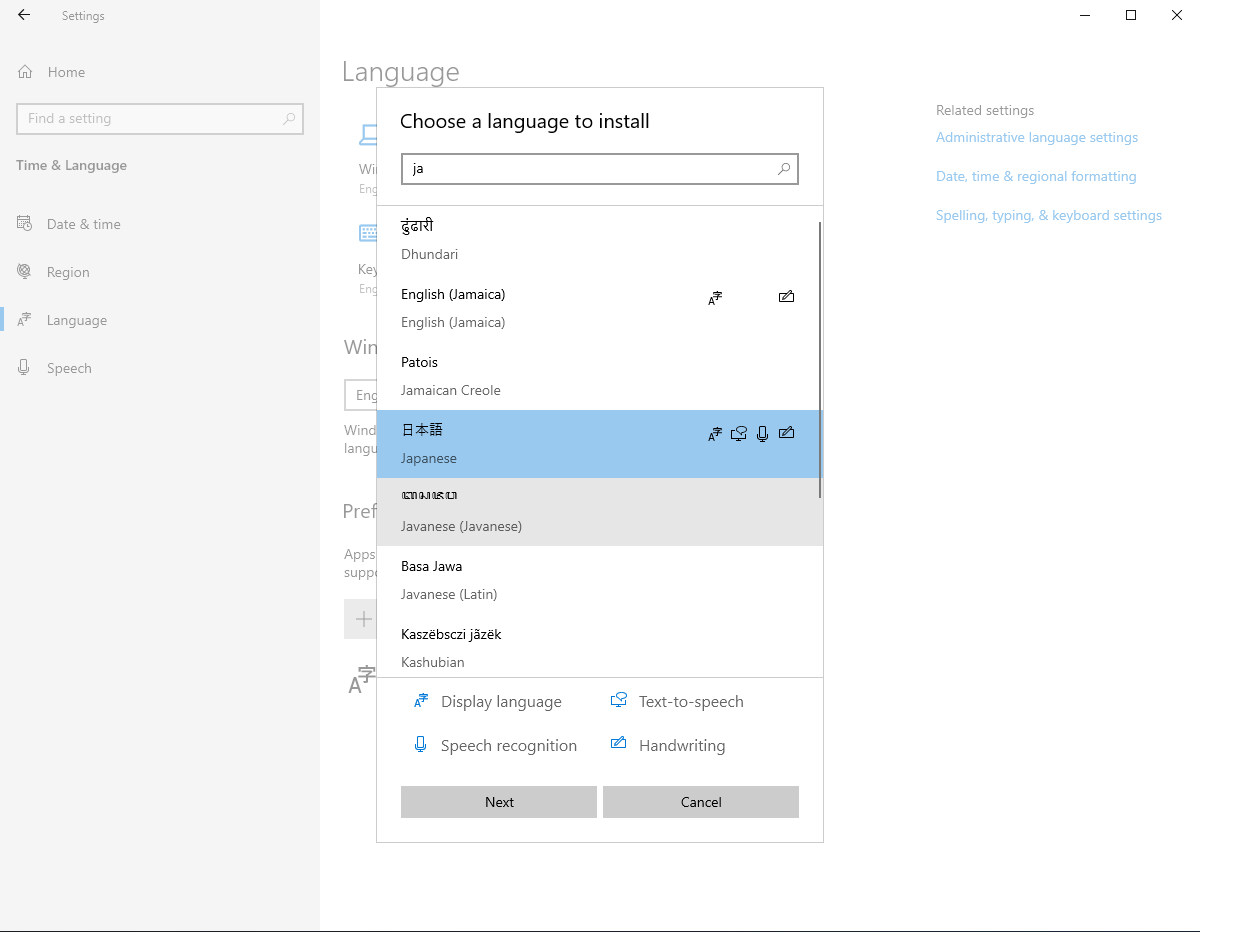
Task: Click the Date & time calendar icon
Action: (x=24, y=223)
